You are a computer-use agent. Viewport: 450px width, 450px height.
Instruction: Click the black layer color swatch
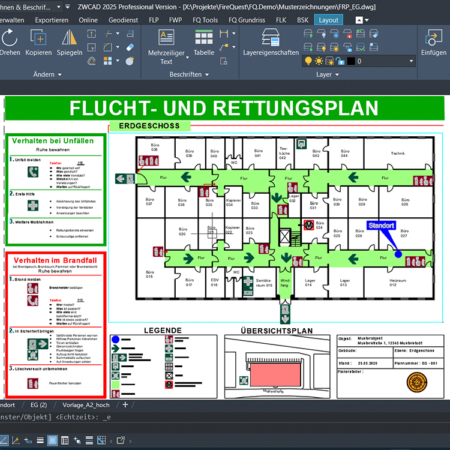click(351, 61)
